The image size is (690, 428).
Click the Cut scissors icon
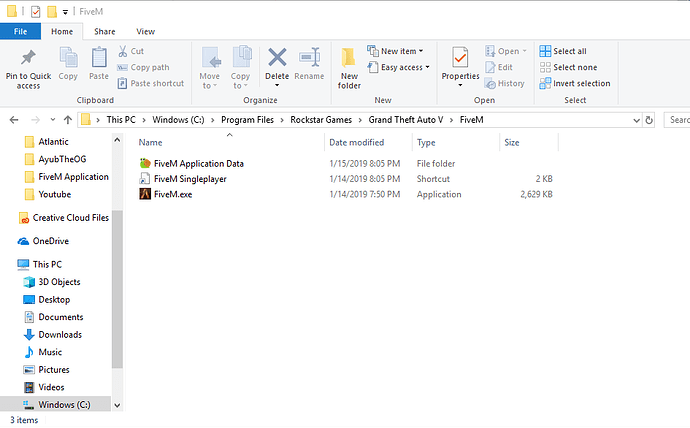[x=123, y=51]
